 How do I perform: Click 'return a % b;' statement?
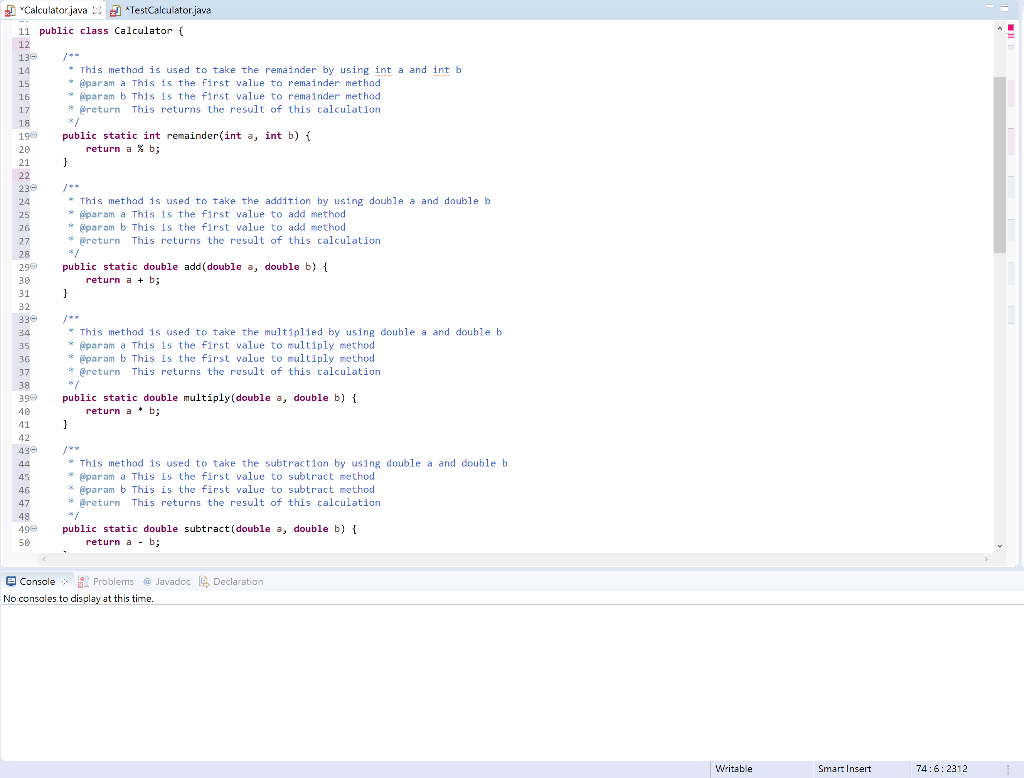[x=123, y=149]
